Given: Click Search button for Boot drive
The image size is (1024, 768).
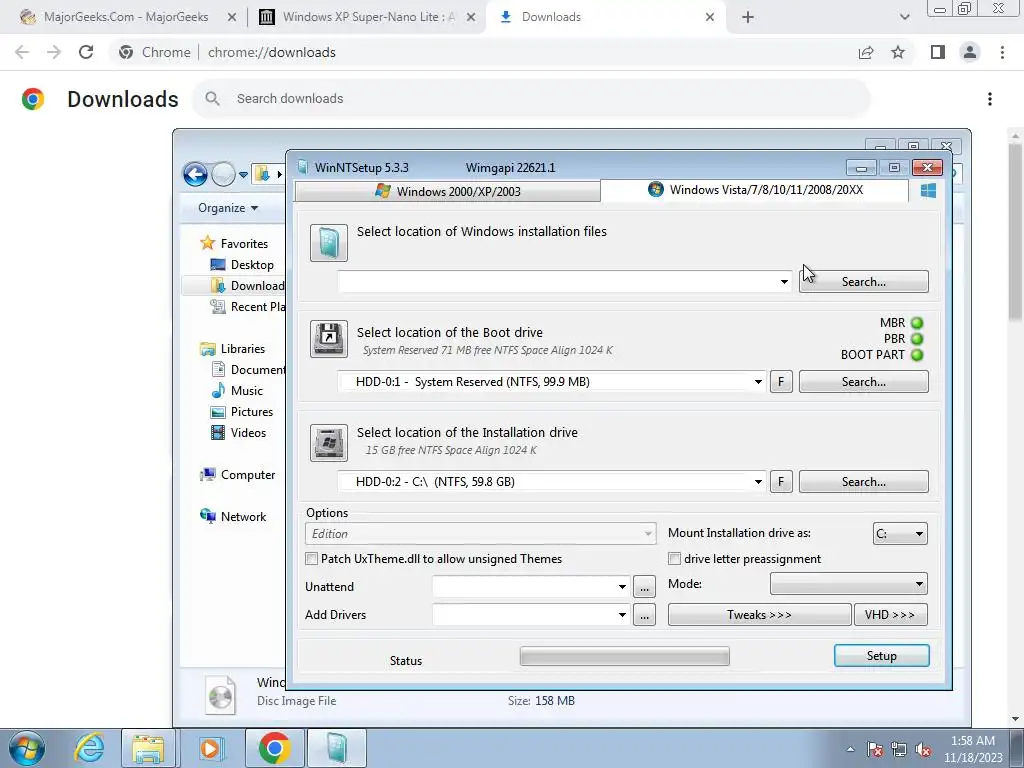Looking at the screenshot, I should pos(863,382).
